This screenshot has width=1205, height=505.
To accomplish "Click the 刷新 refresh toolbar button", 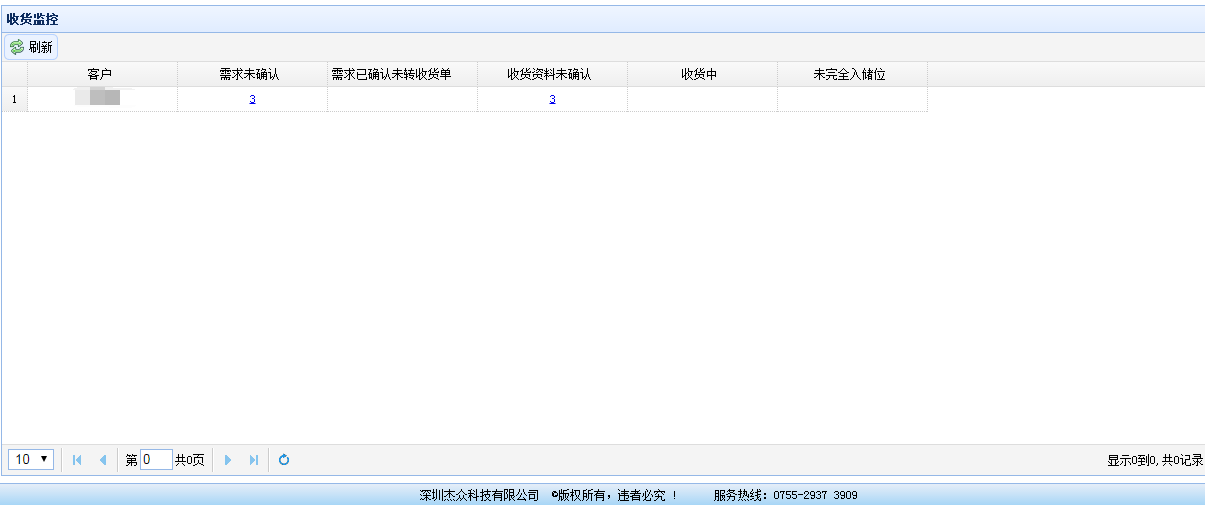I will [x=31, y=47].
